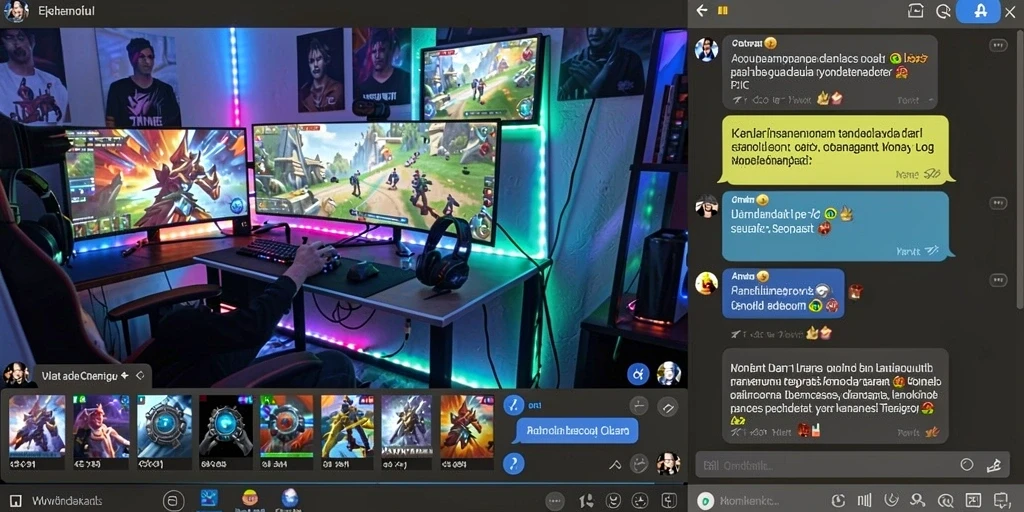Open more options for the Amto message

998,281
